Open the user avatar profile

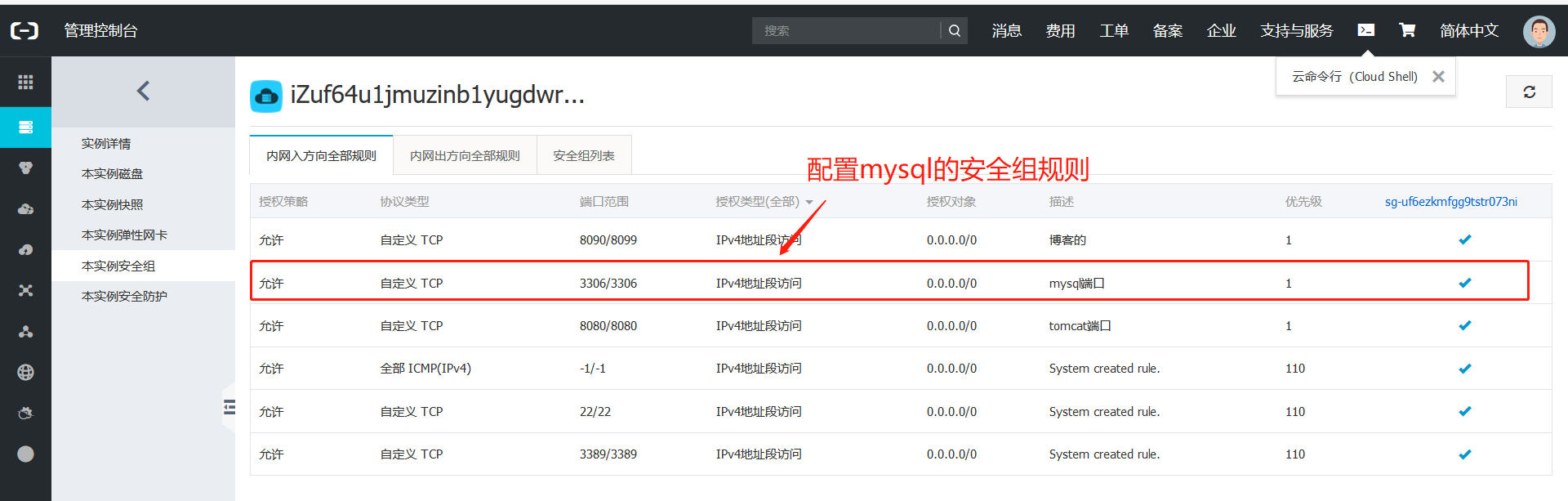(1539, 31)
